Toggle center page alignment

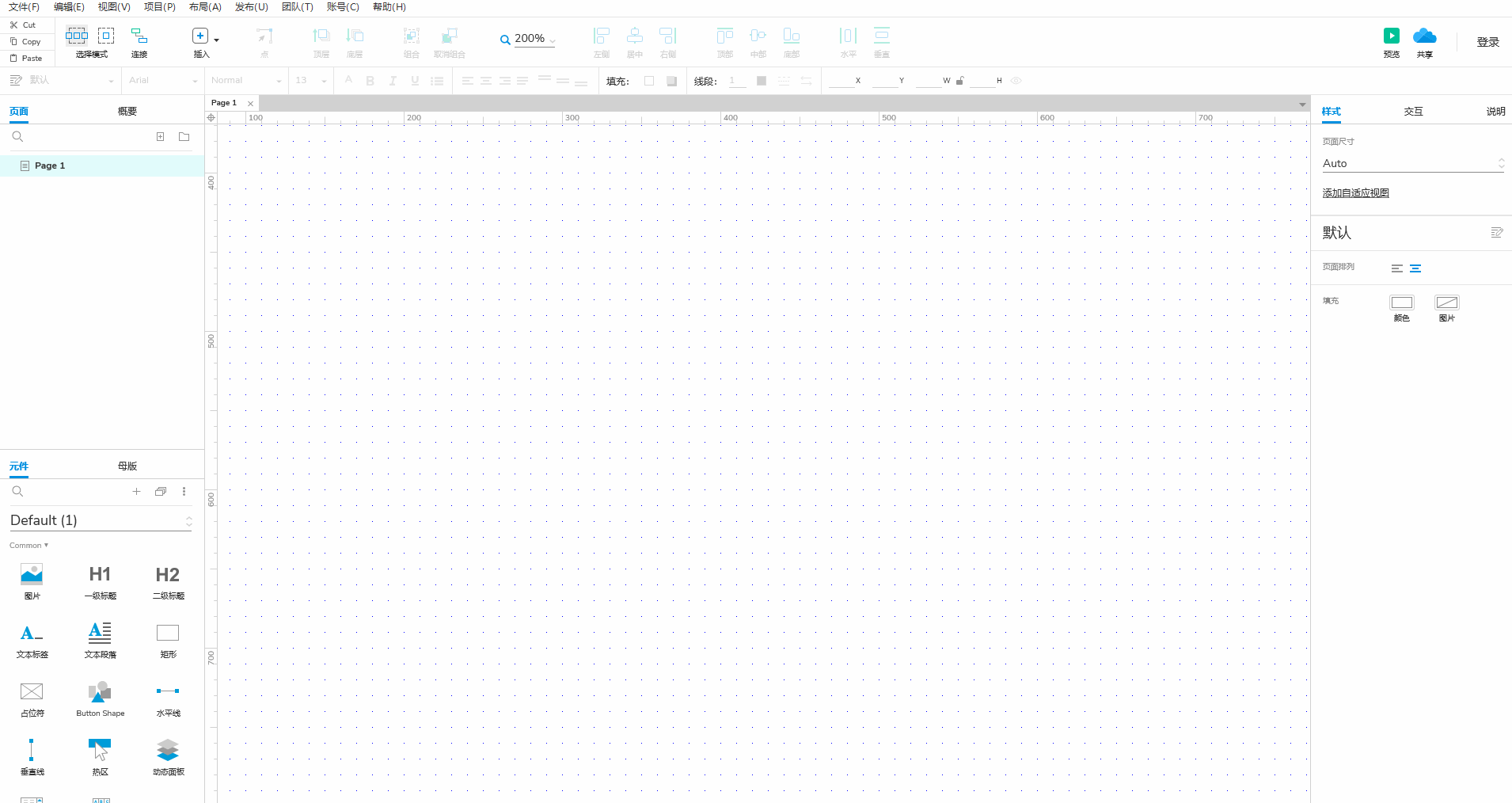click(x=1415, y=268)
